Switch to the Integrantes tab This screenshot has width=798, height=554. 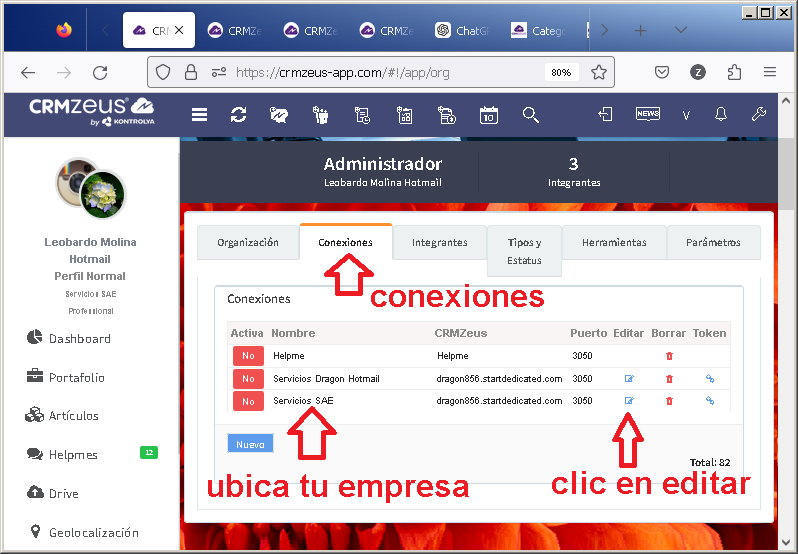439,243
